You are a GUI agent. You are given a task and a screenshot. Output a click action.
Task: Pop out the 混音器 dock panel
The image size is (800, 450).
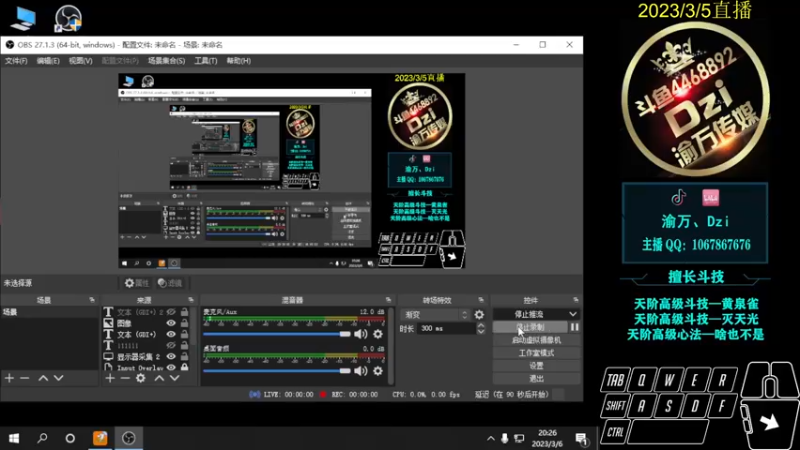(388, 300)
